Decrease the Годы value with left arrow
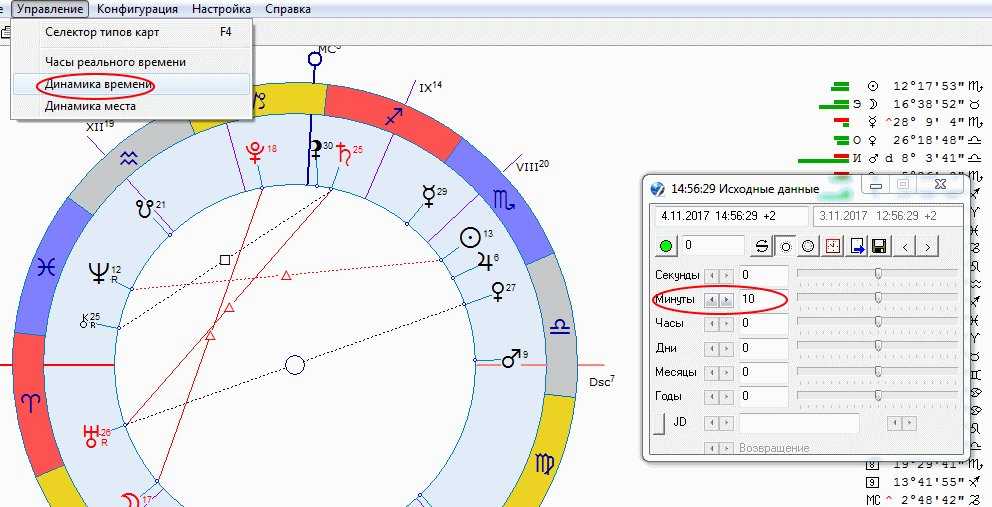 pyautogui.click(x=712, y=397)
